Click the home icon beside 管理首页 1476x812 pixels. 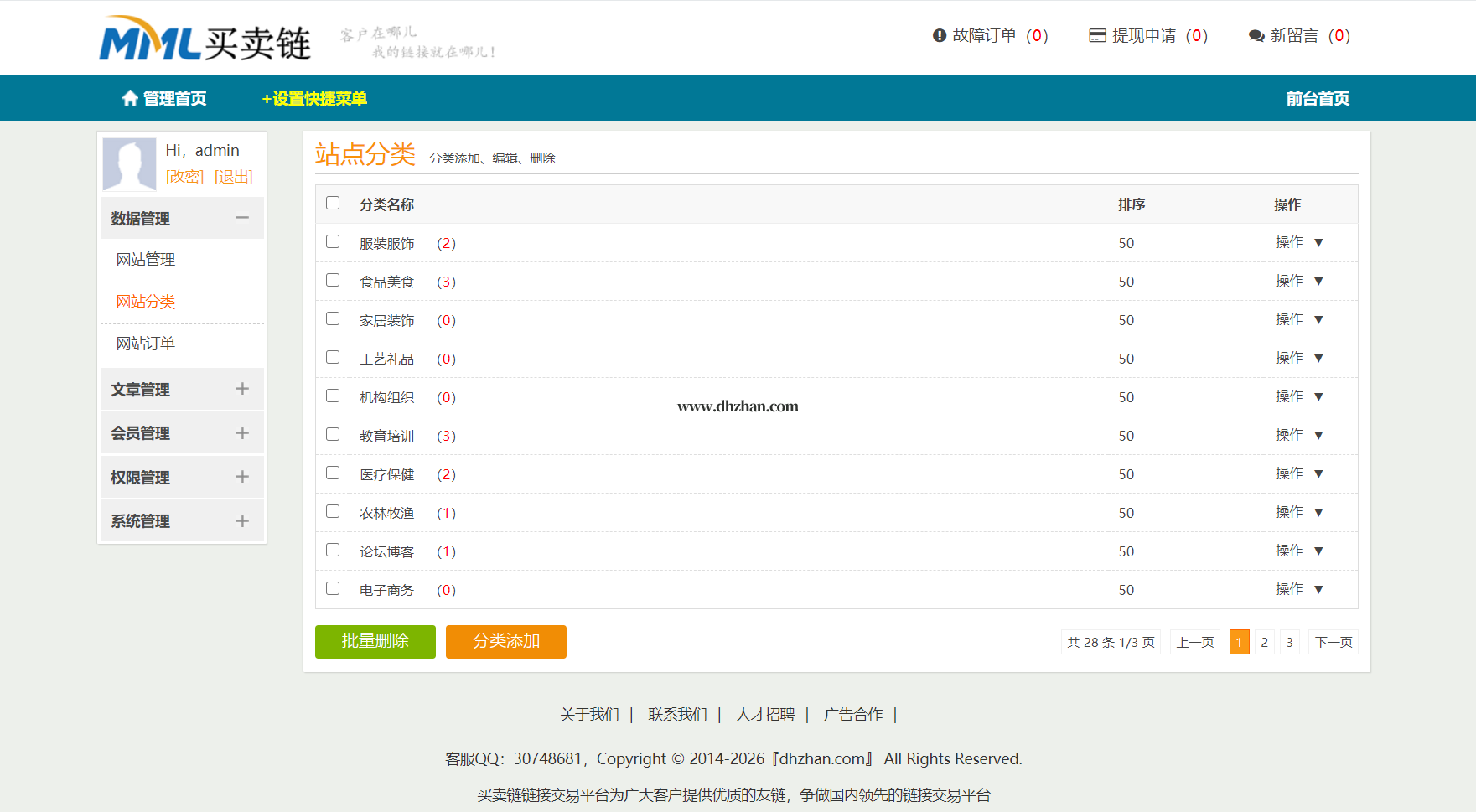pyautogui.click(x=130, y=98)
